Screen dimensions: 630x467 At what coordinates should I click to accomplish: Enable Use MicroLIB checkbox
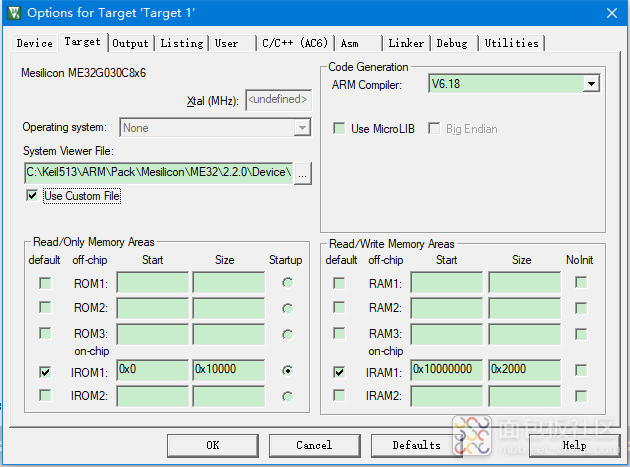point(339,129)
